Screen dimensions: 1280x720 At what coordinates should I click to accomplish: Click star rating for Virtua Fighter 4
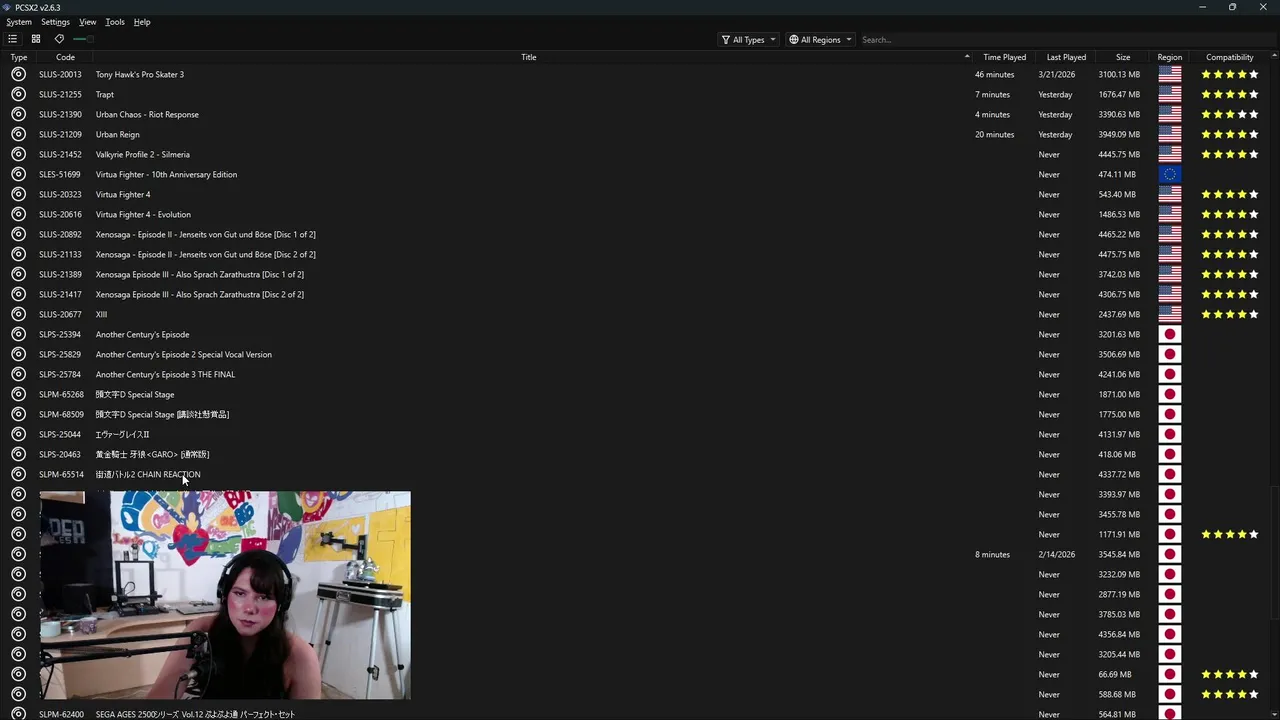pyautogui.click(x=1229, y=194)
